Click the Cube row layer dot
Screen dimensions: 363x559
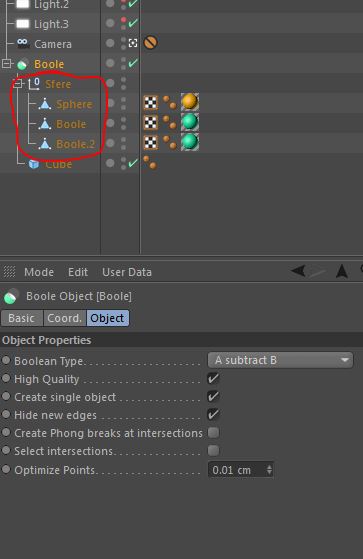point(110,163)
